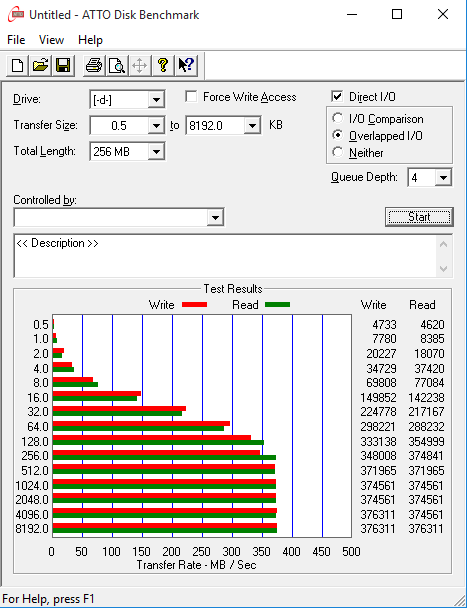Click the Save floppy disk icon
The width and height of the screenshot is (467, 608).
(63, 65)
